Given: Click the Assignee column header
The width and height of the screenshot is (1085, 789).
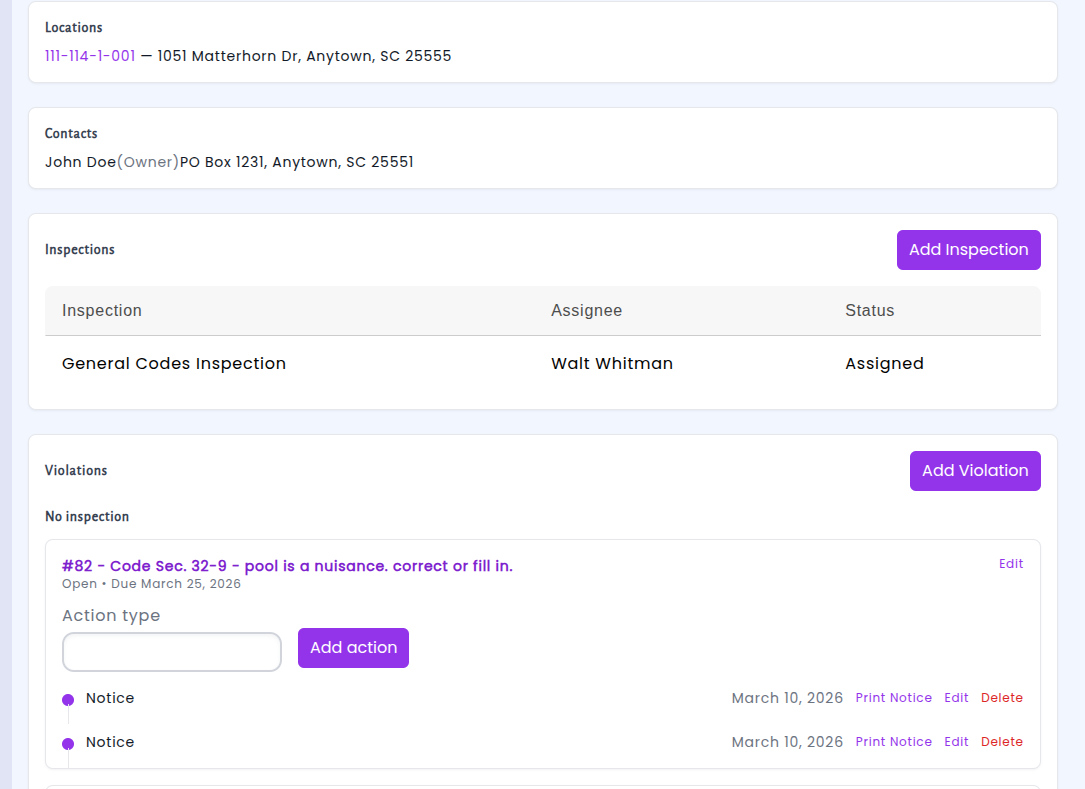Looking at the screenshot, I should tap(586, 311).
